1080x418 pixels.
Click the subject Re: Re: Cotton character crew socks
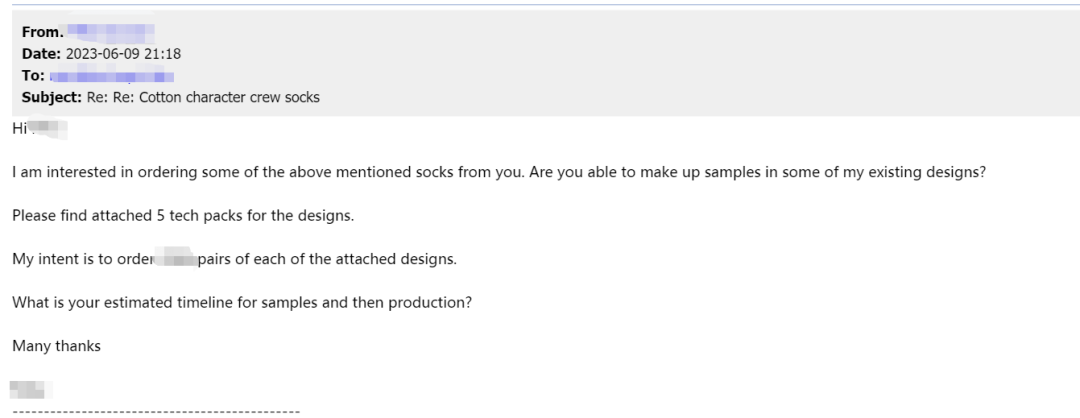click(203, 97)
